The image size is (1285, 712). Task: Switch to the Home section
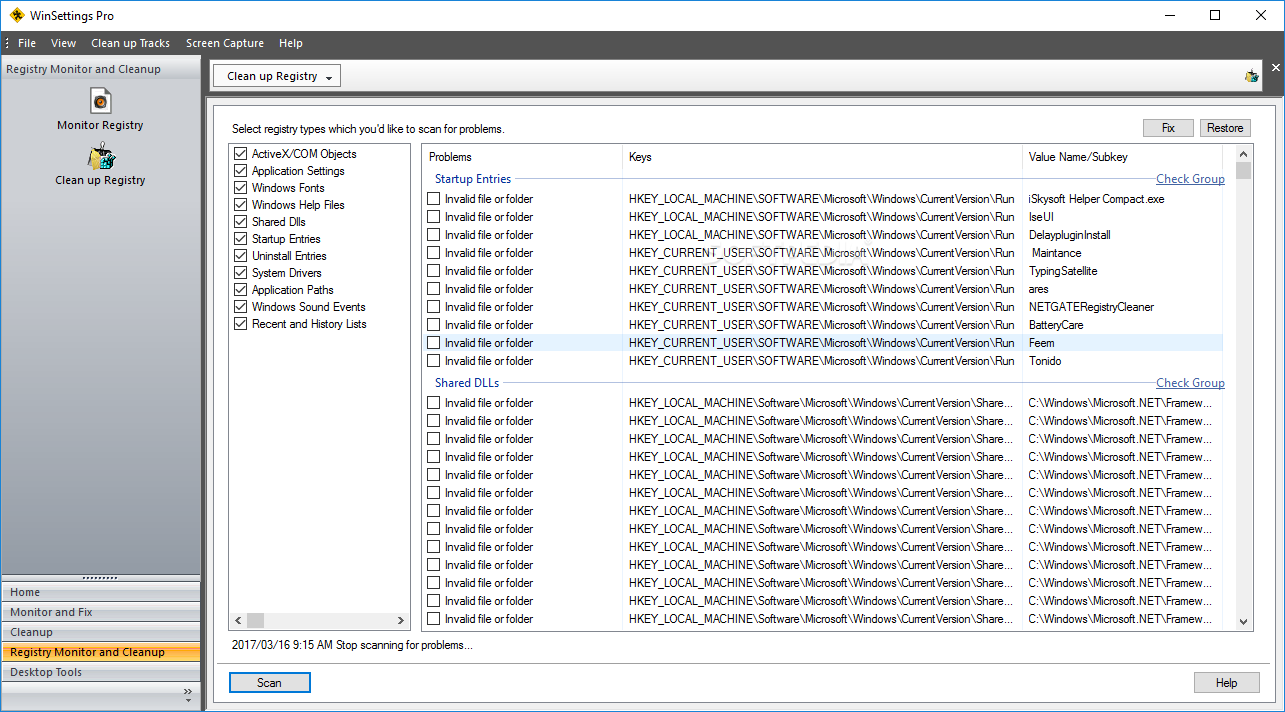pos(100,592)
